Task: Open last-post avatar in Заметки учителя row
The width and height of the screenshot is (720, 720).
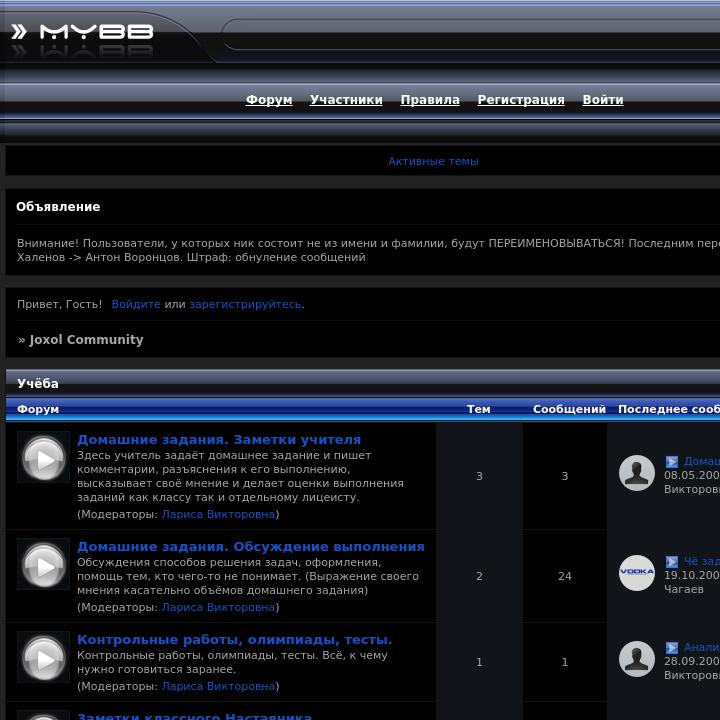Action: (636, 473)
